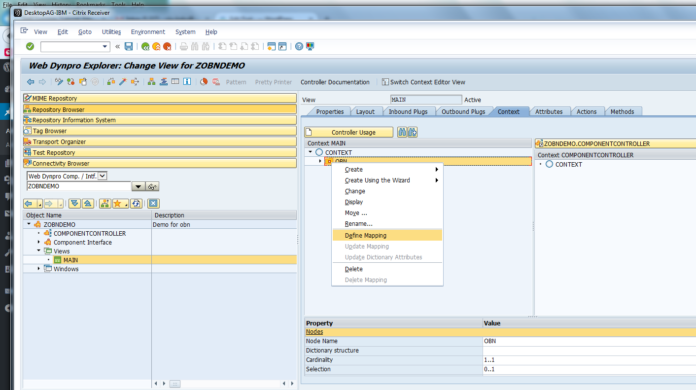Click the red Cancel icon
696x390 pixels.
tap(167, 46)
